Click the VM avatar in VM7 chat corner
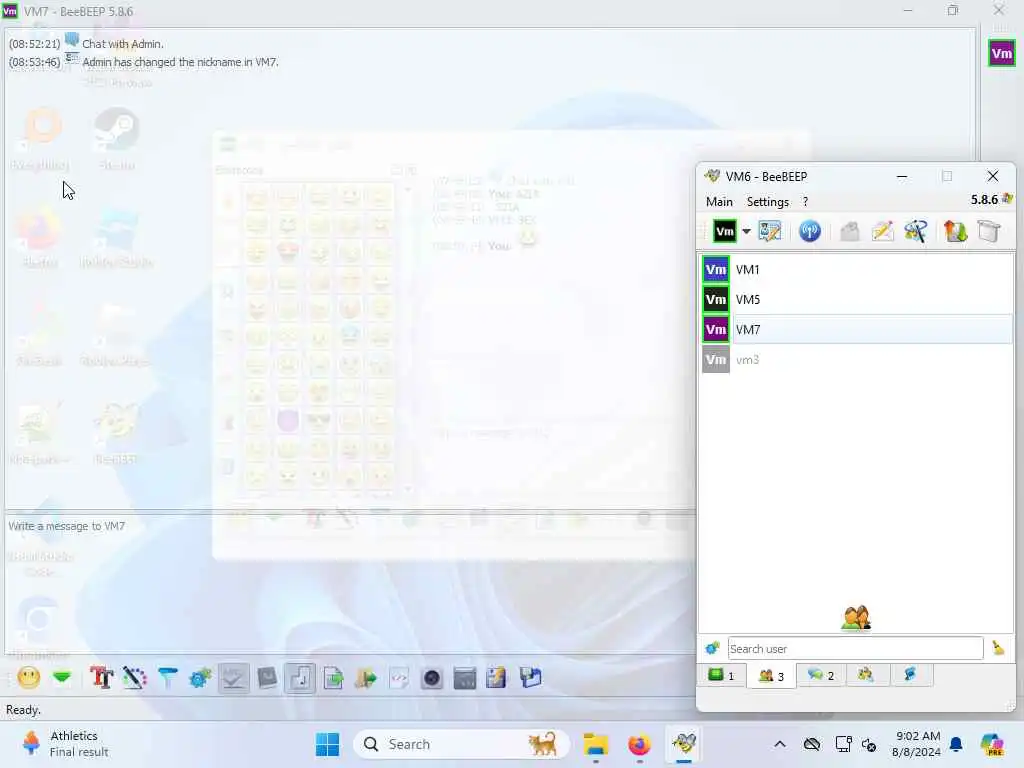The image size is (1024, 768). click(x=1001, y=53)
